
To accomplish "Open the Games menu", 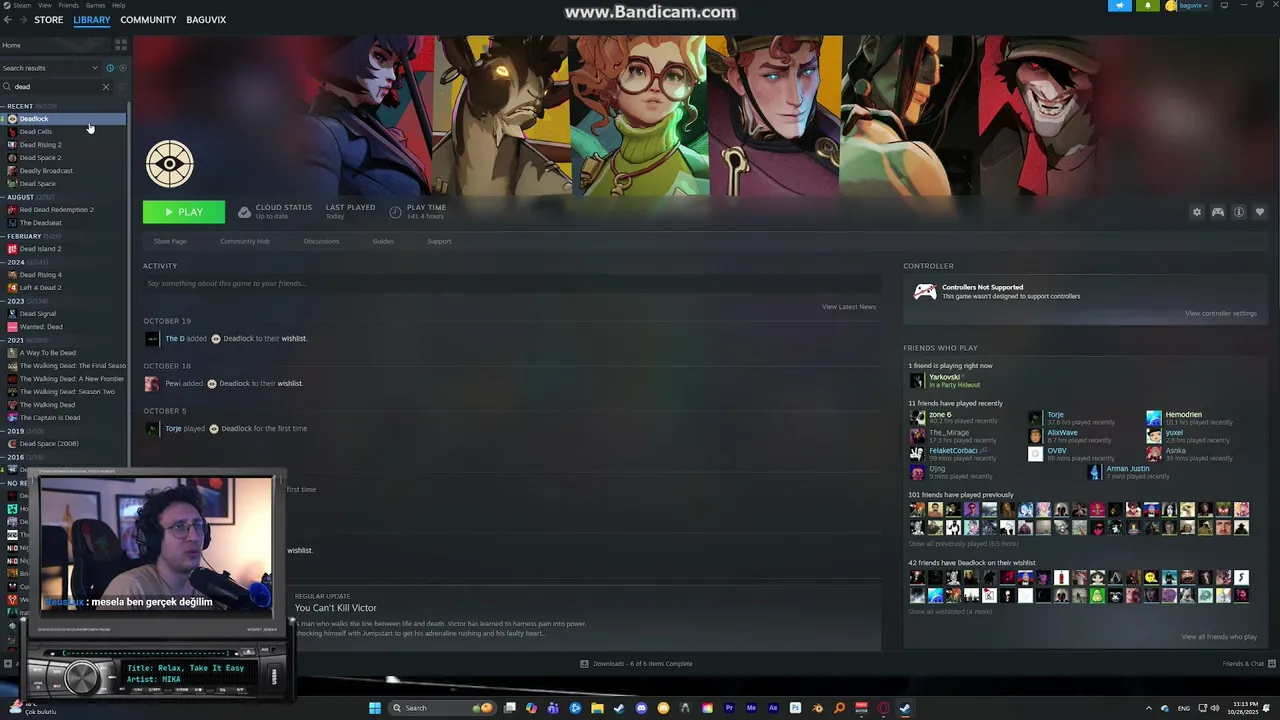I will point(95,5).
